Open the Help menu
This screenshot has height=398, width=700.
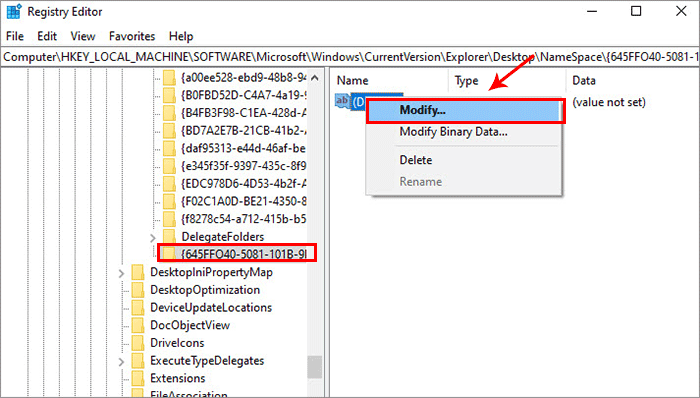point(181,36)
